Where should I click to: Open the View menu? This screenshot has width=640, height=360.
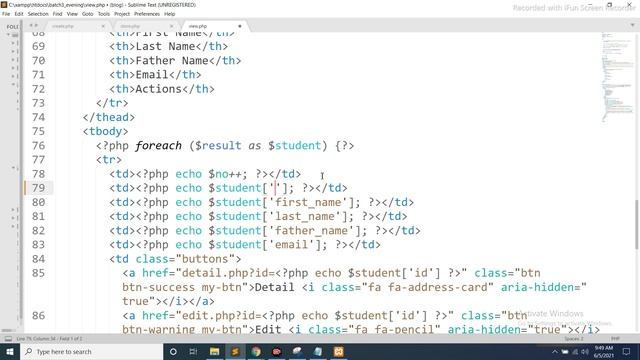(x=72, y=14)
